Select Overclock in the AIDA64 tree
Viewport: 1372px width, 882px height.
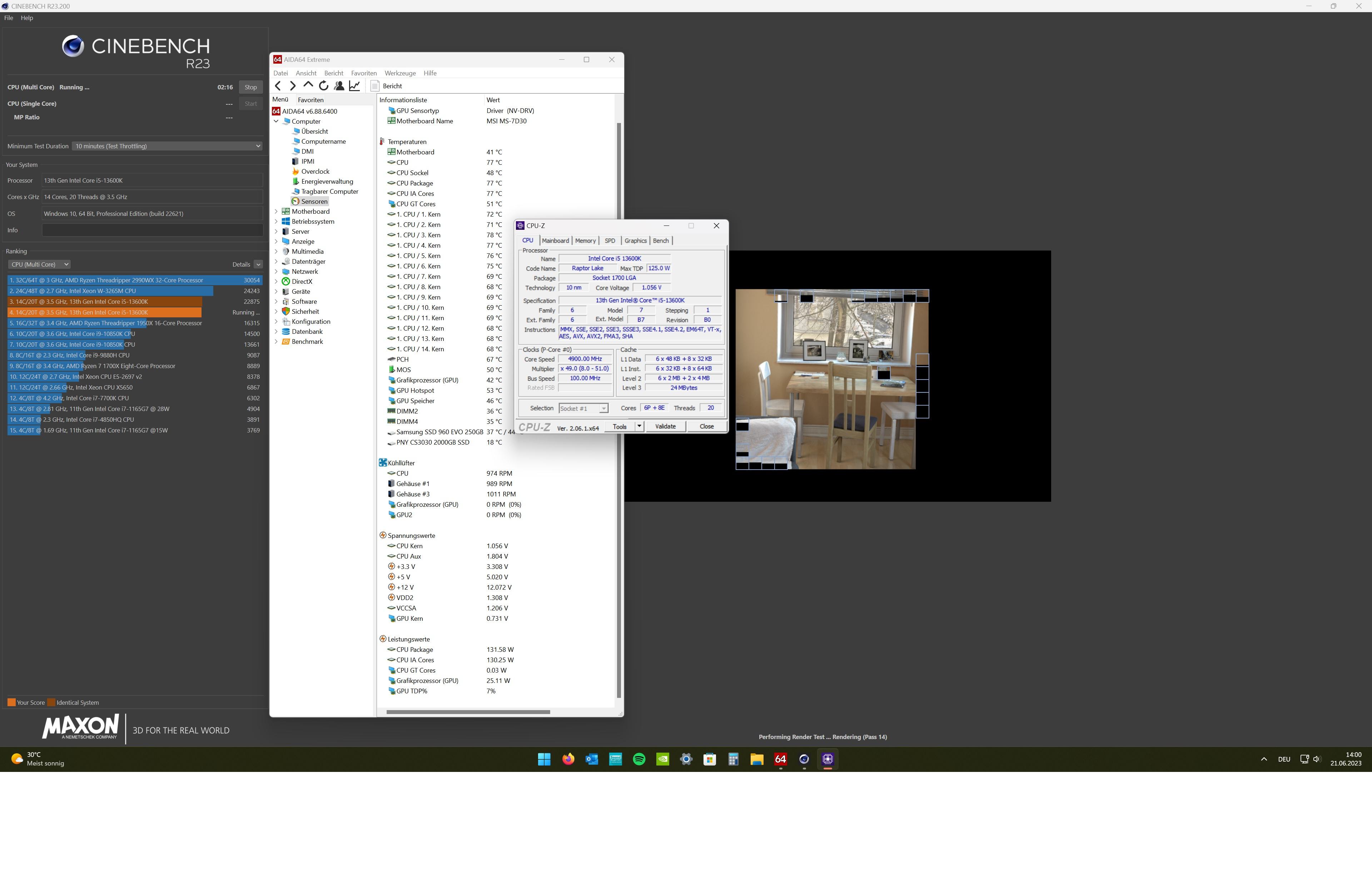pyautogui.click(x=315, y=172)
